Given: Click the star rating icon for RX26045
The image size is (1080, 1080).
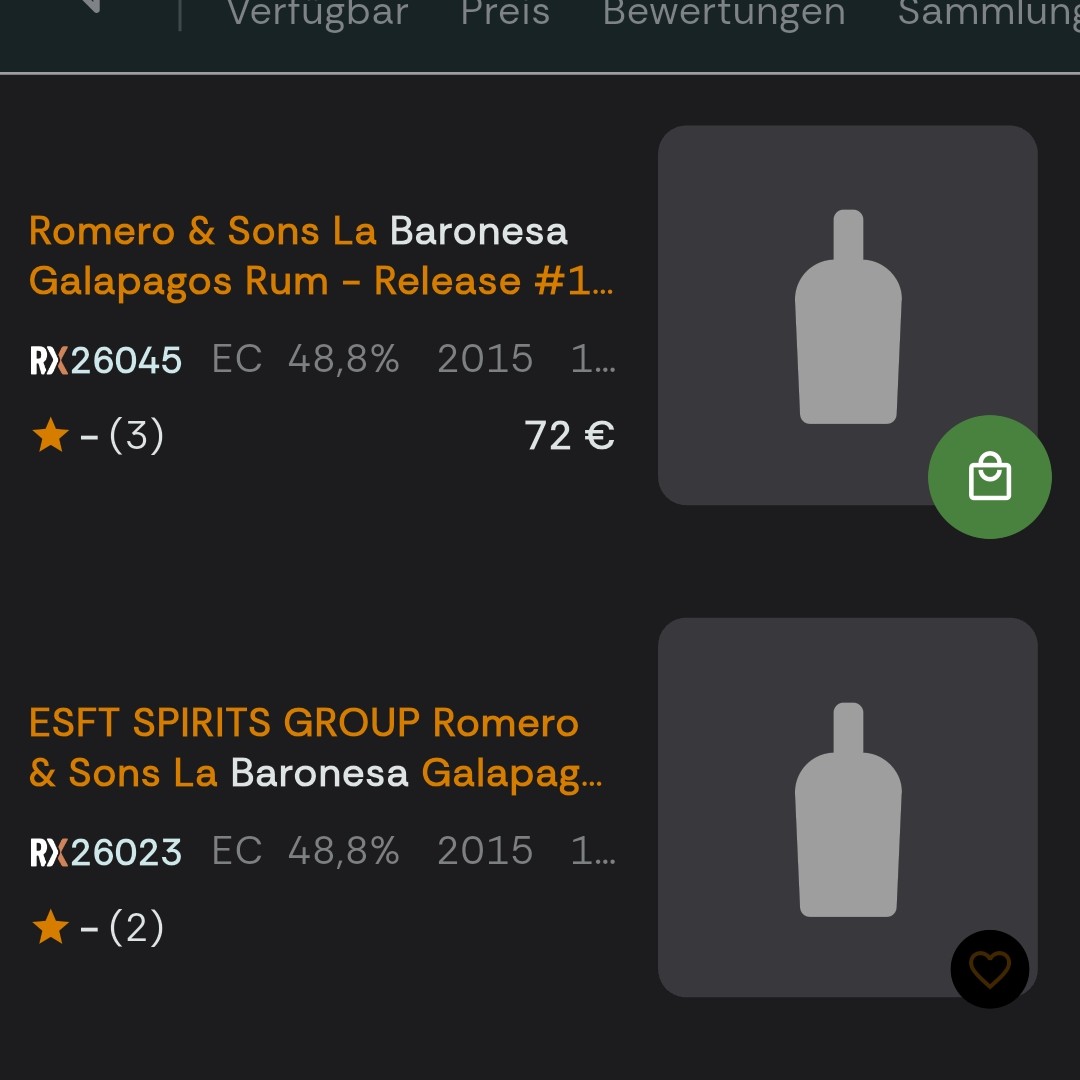Looking at the screenshot, I should (50, 436).
